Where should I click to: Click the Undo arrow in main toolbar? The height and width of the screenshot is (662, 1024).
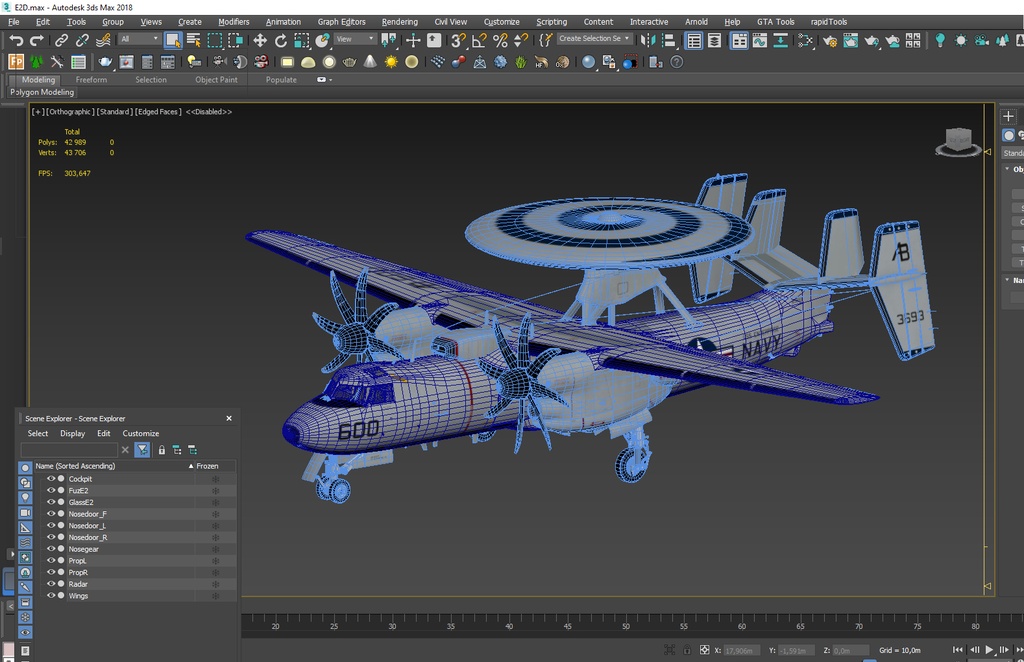tap(16, 40)
